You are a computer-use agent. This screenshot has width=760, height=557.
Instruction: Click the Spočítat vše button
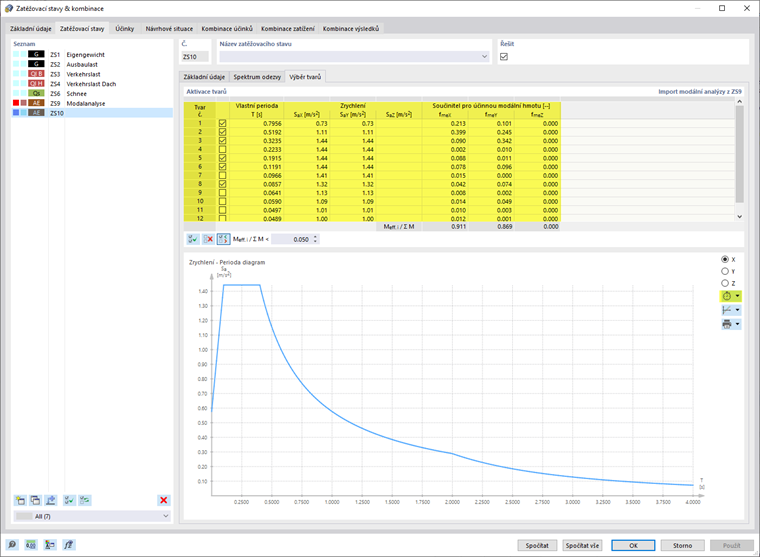[582, 545]
